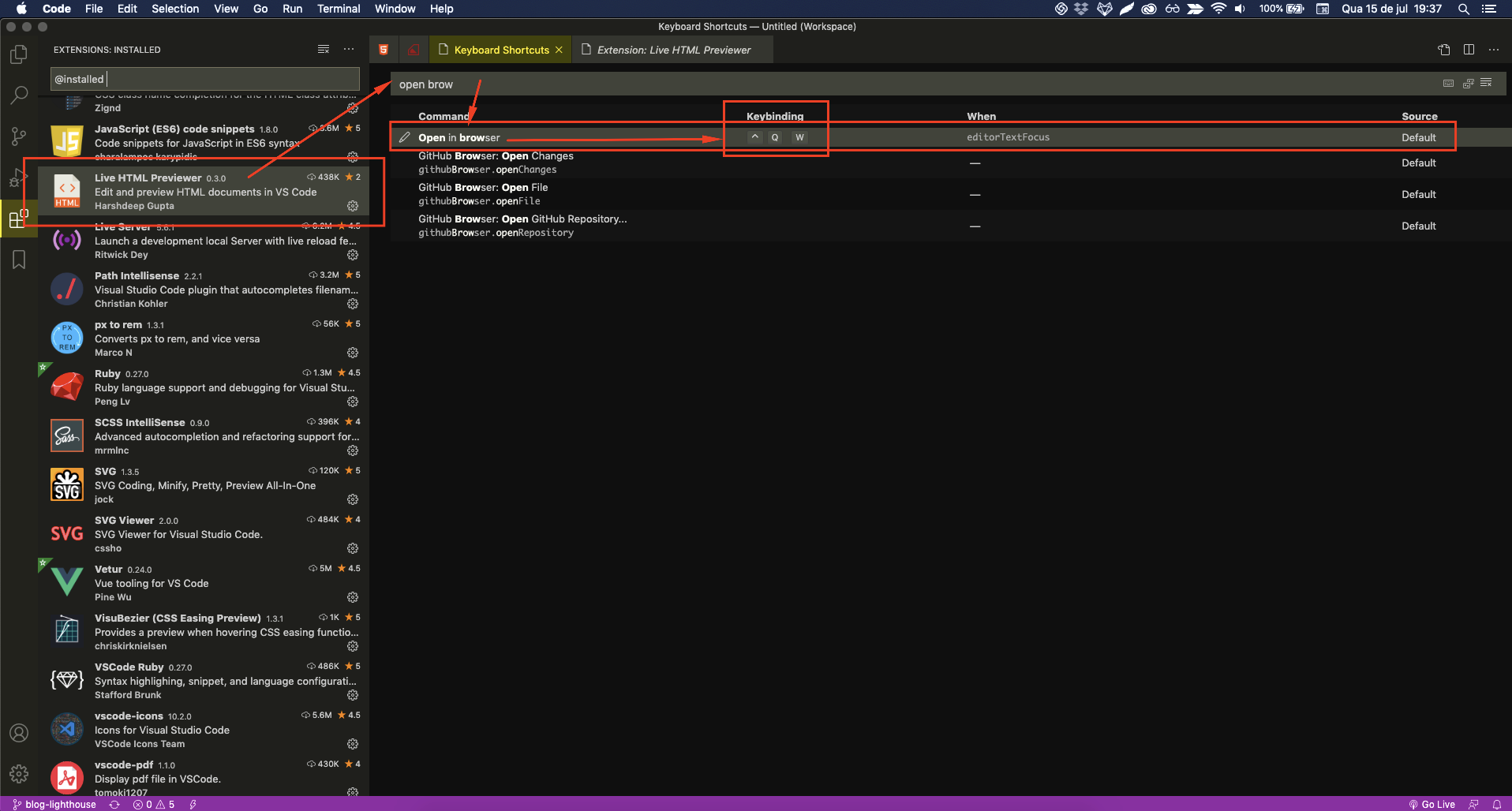Open the Run menu
The width and height of the screenshot is (1512, 811).
[292, 9]
